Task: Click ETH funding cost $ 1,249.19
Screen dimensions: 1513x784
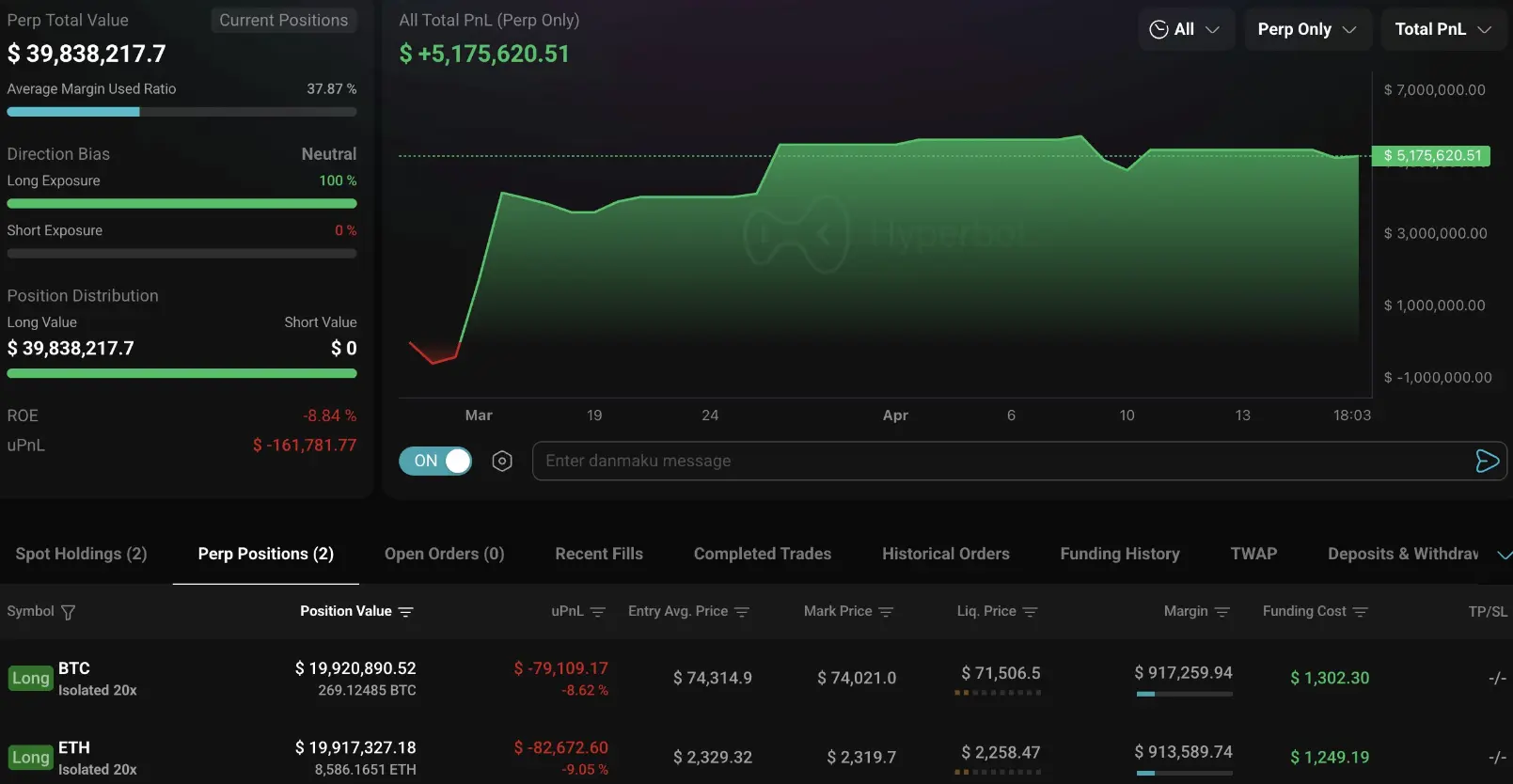Action: tap(1330, 757)
